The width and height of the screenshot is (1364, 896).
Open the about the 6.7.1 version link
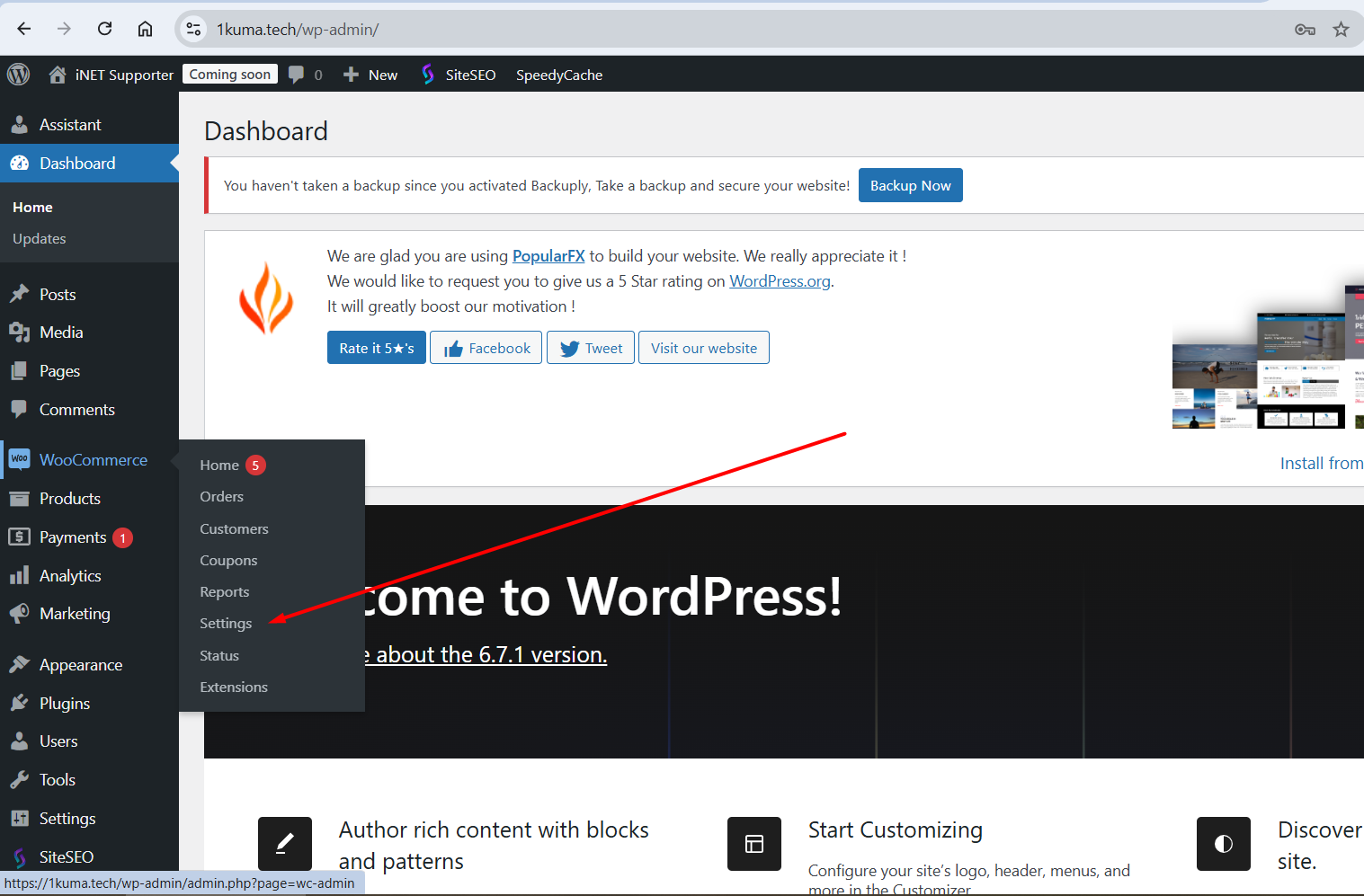(x=486, y=655)
